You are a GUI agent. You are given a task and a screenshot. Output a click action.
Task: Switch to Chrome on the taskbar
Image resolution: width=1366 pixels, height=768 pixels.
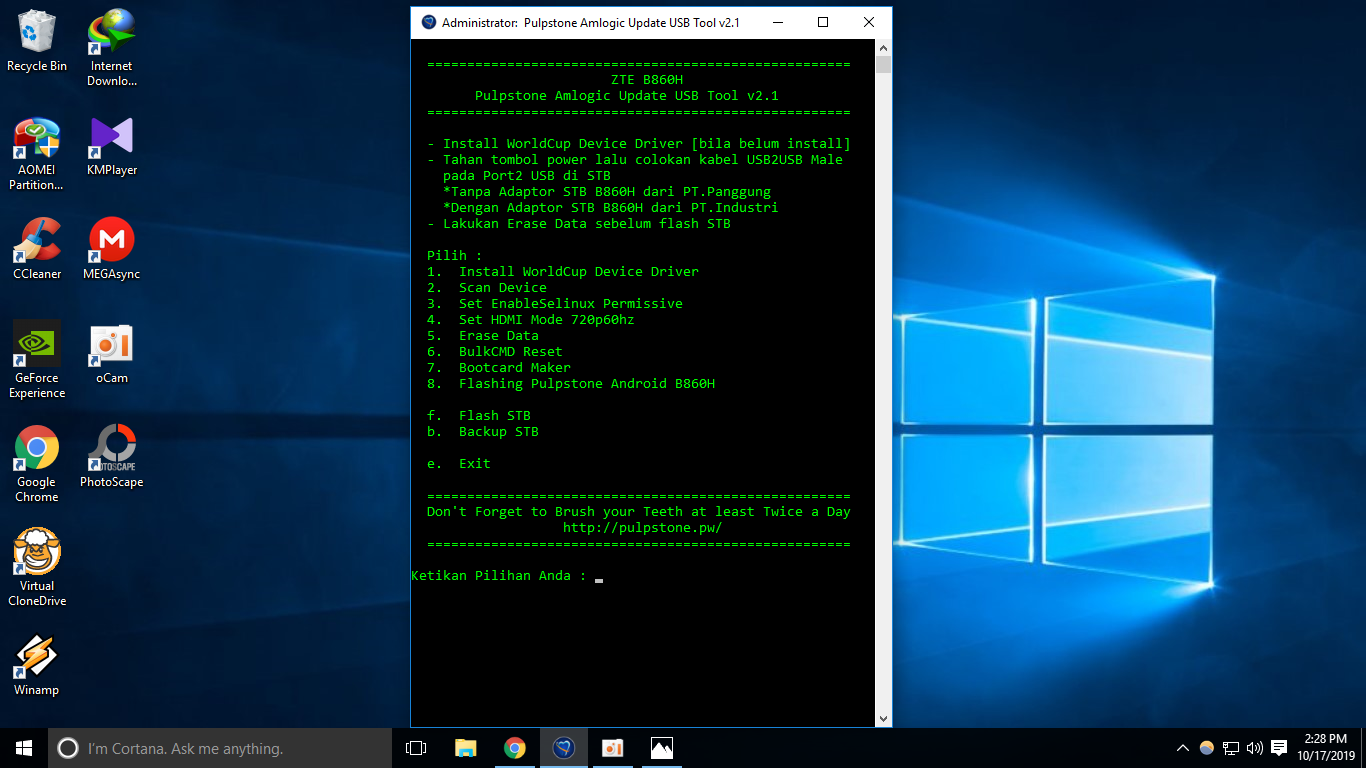point(515,748)
